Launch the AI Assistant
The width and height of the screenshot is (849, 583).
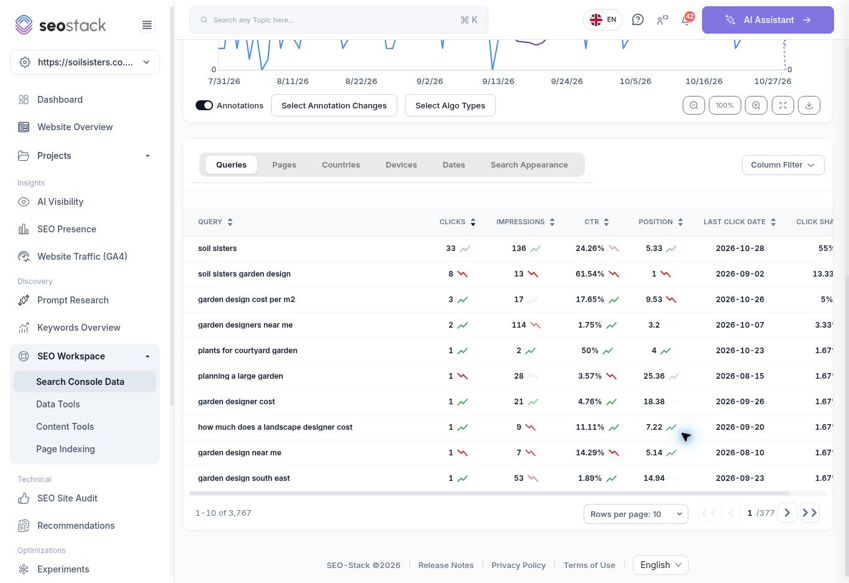pos(768,20)
